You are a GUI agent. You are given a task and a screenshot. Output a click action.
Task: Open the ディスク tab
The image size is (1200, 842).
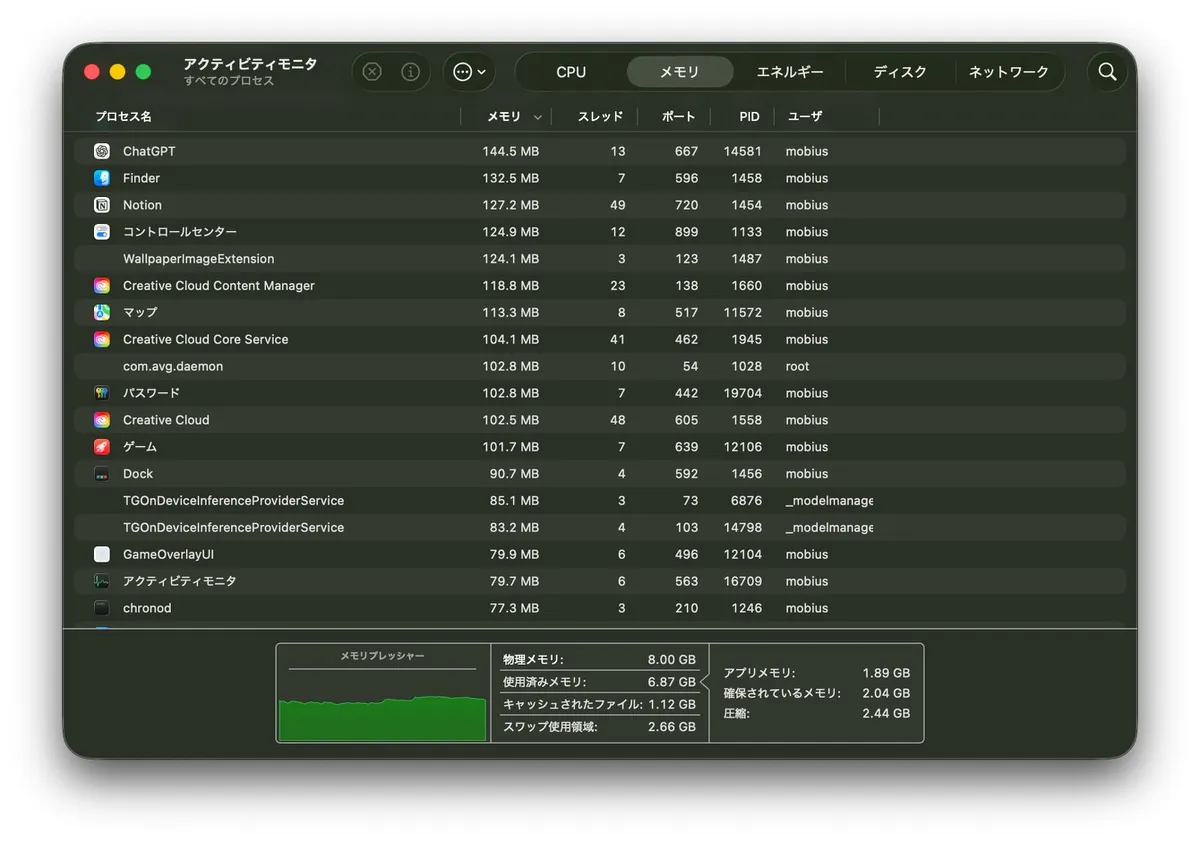tap(900, 72)
